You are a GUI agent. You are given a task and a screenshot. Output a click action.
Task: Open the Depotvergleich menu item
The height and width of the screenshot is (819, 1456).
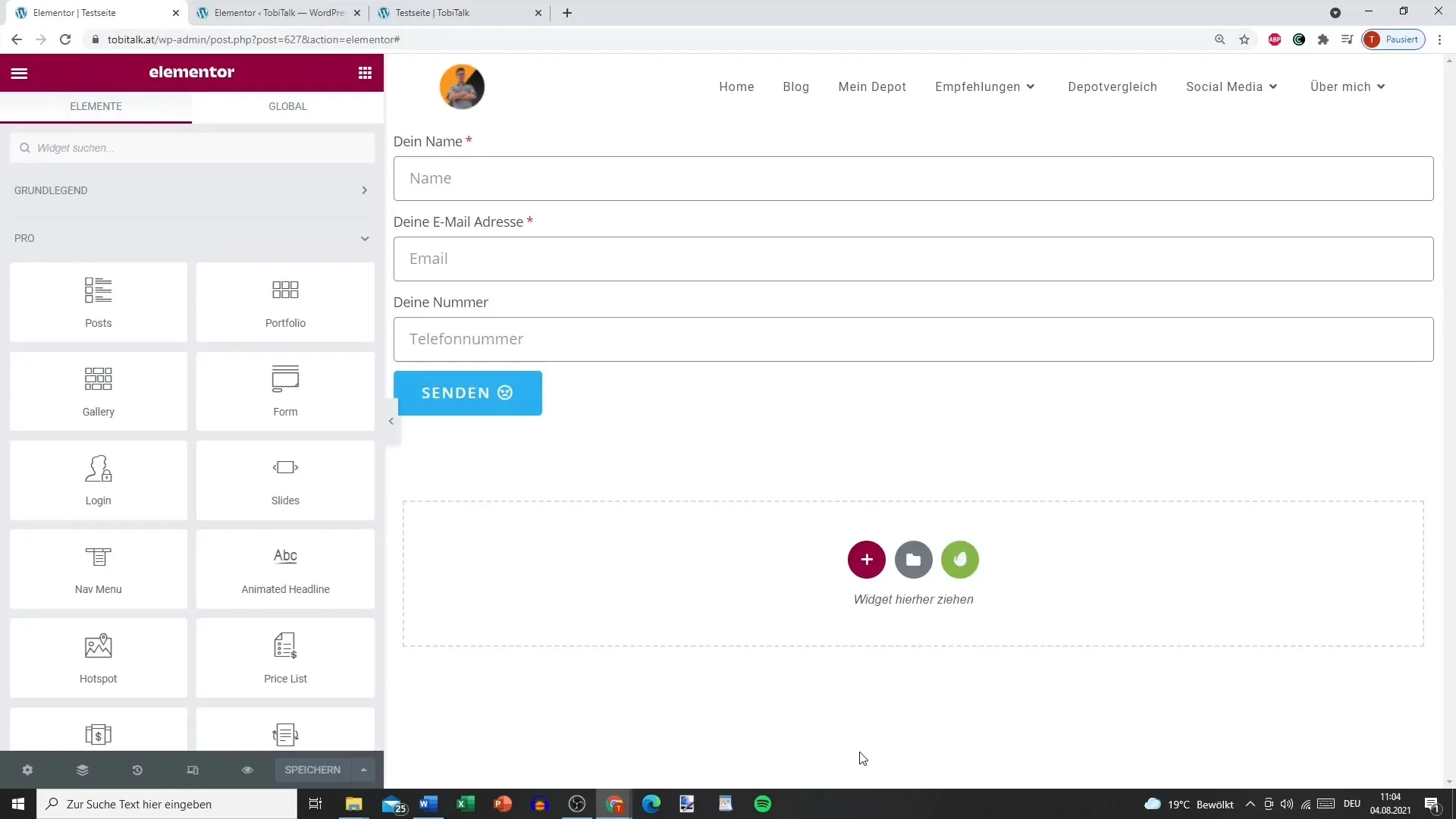pyautogui.click(x=1112, y=87)
